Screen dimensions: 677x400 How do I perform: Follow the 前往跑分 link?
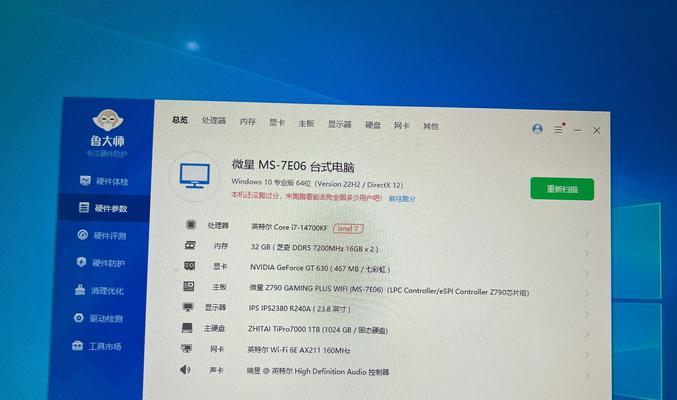[x=402, y=199]
